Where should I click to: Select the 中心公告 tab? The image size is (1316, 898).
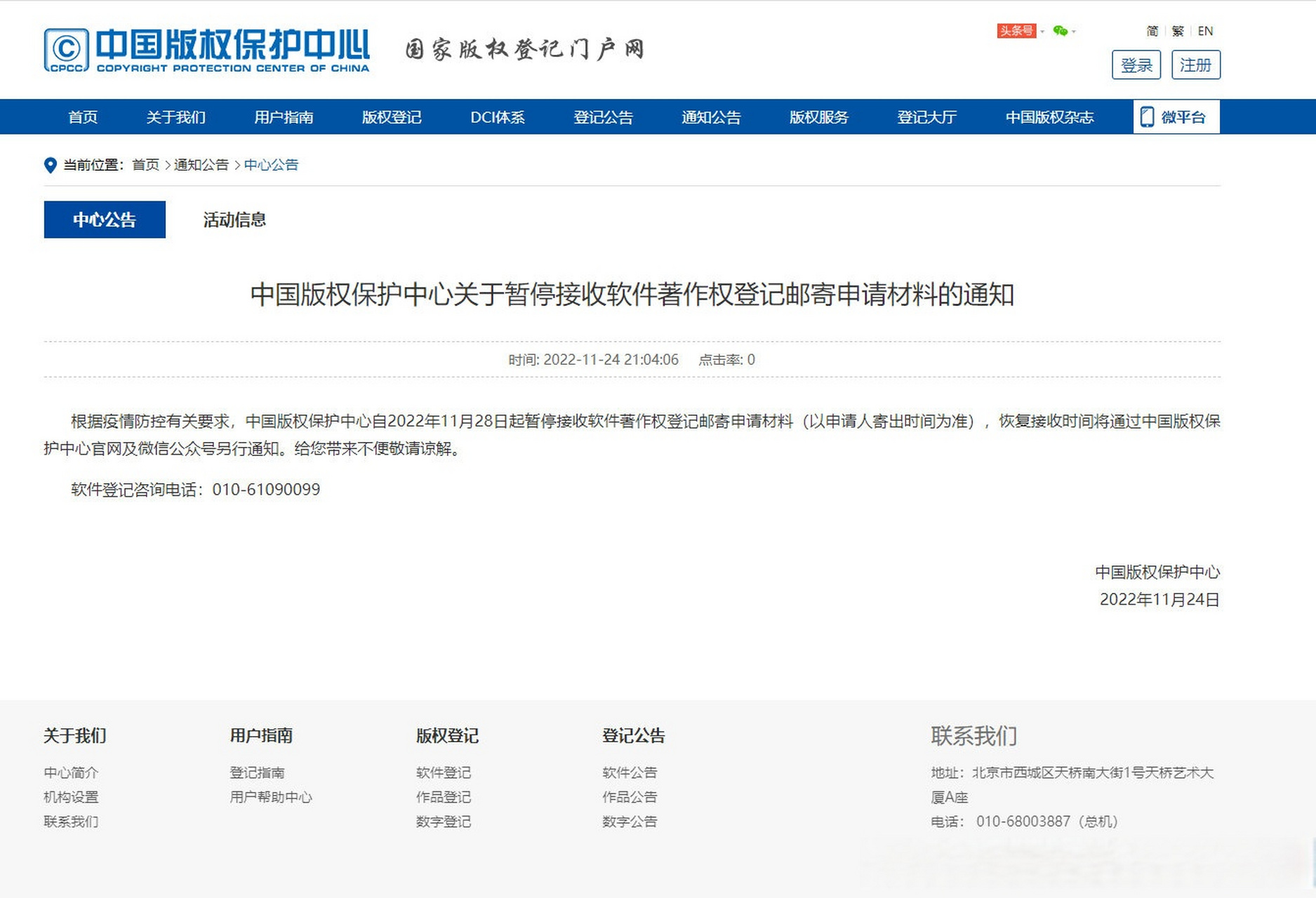point(105,220)
